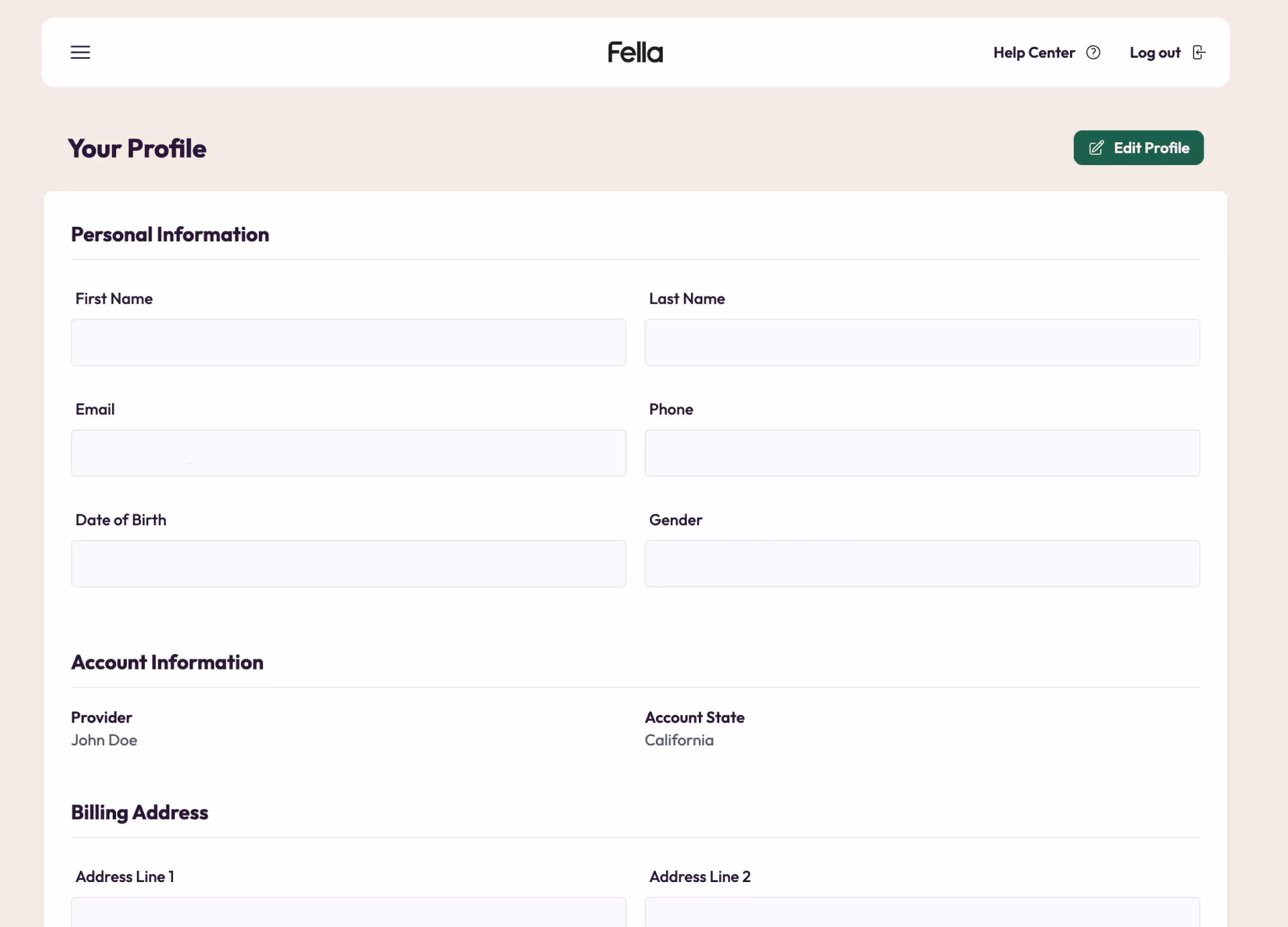Click the Last Name label
The height and width of the screenshot is (927, 1288).
pos(687,298)
